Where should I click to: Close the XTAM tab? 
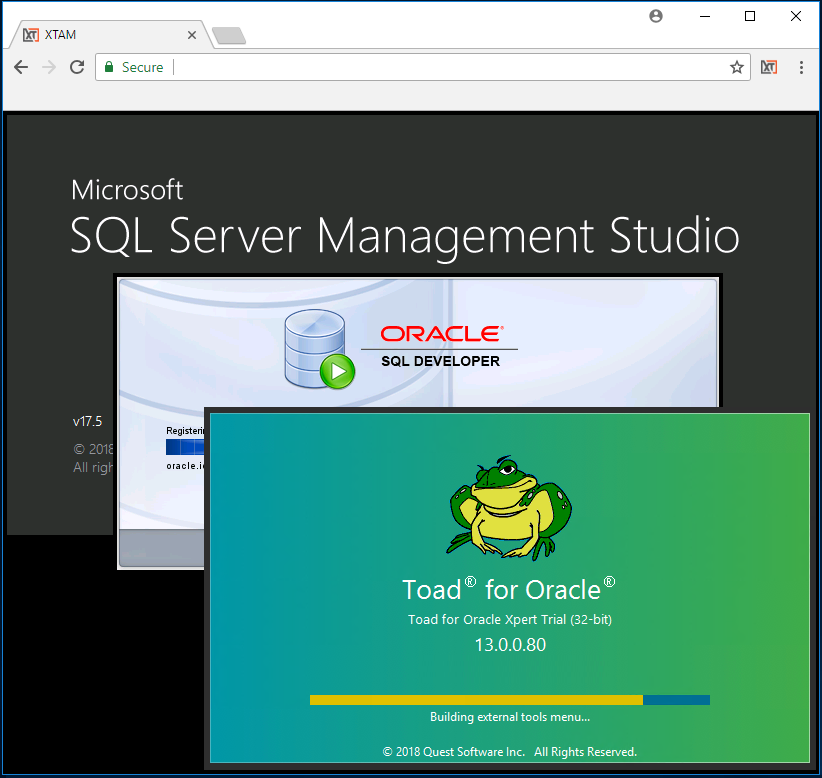192,35
